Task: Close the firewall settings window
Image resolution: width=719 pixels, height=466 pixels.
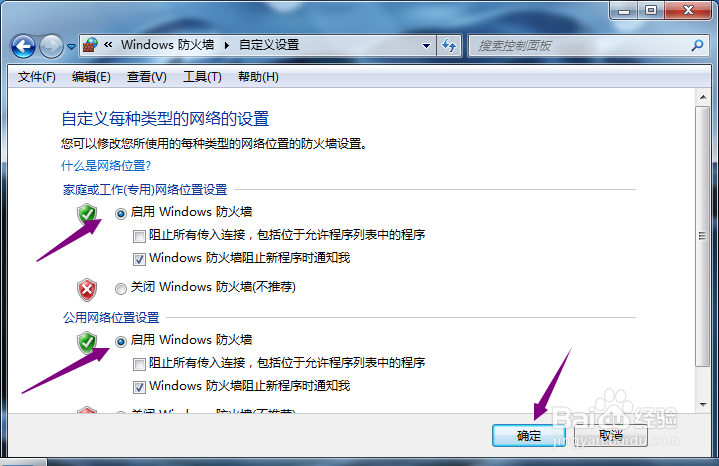Action: (688, 11)
